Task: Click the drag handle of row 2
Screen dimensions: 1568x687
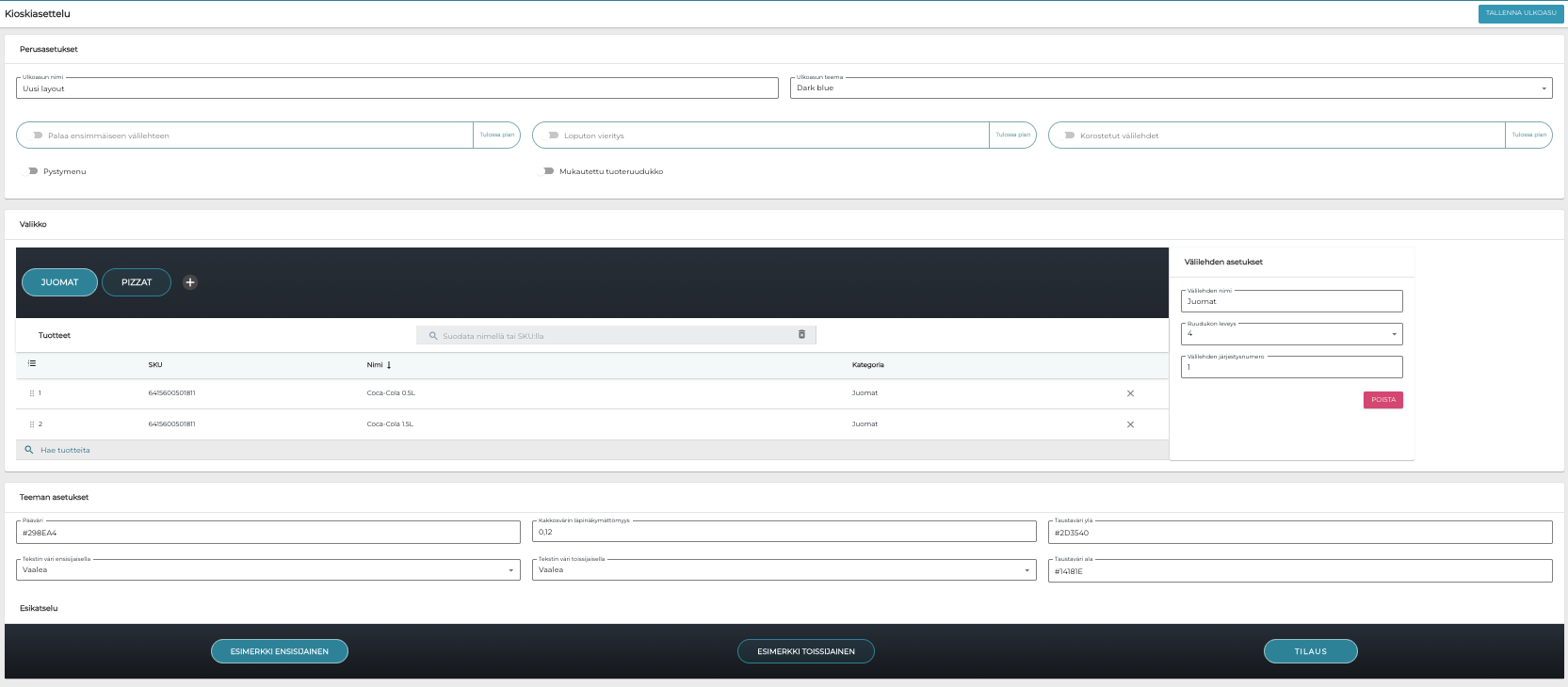Action: (x=32, y=424)
